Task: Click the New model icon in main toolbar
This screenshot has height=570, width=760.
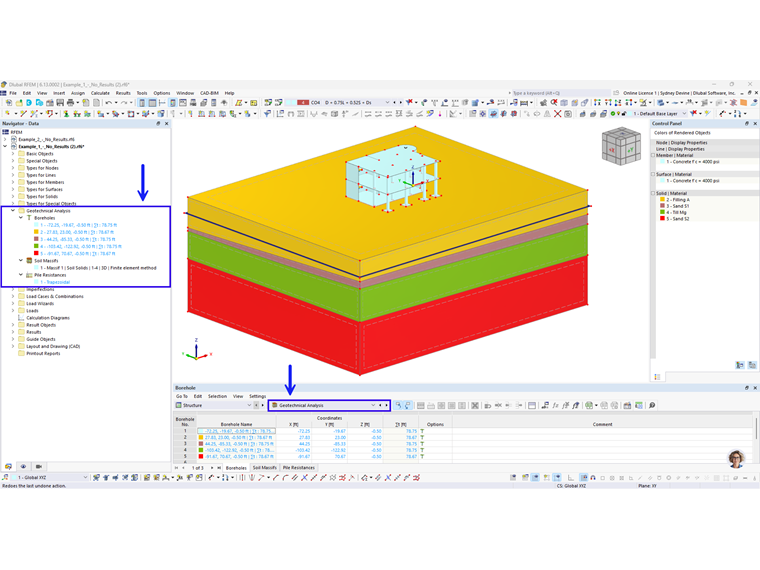Action: [9, 103]
